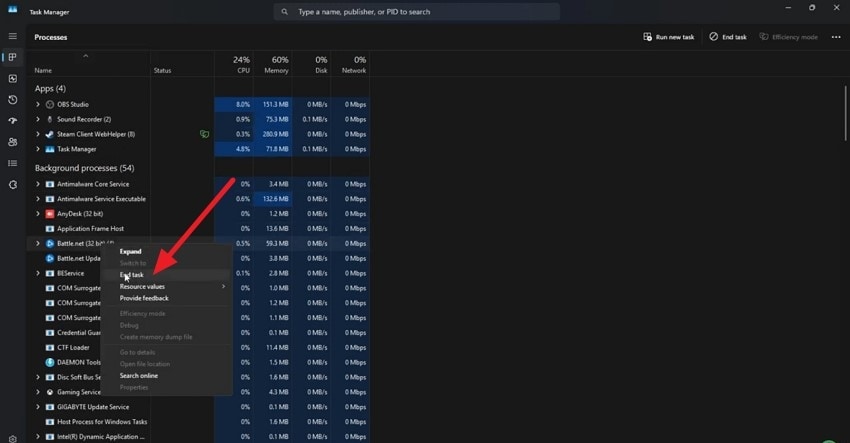Open the App history sidebar icon
The height and width of the screenshot is (443, 850).
point(12,100)
